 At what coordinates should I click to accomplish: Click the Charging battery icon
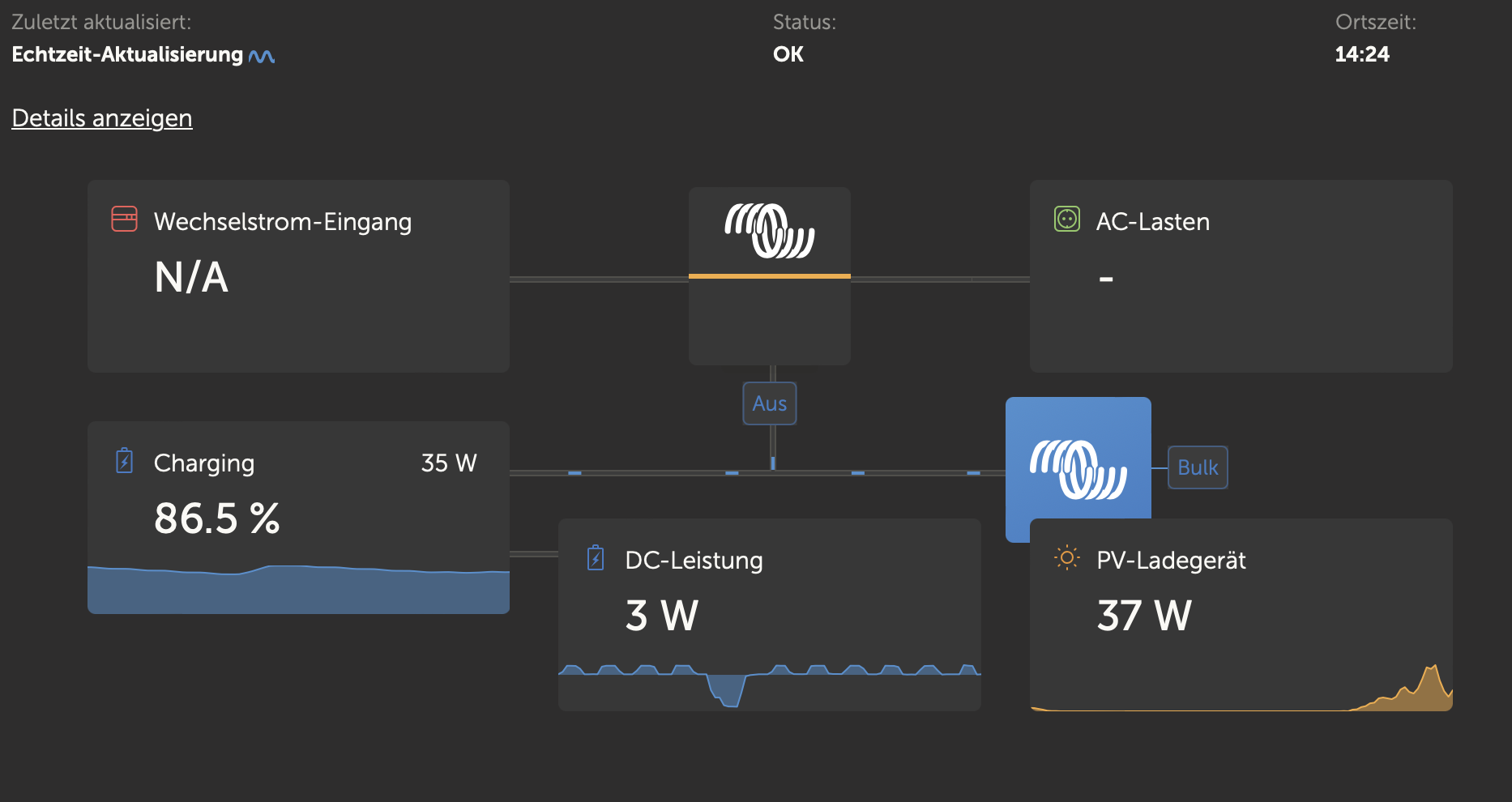(124, 461)
